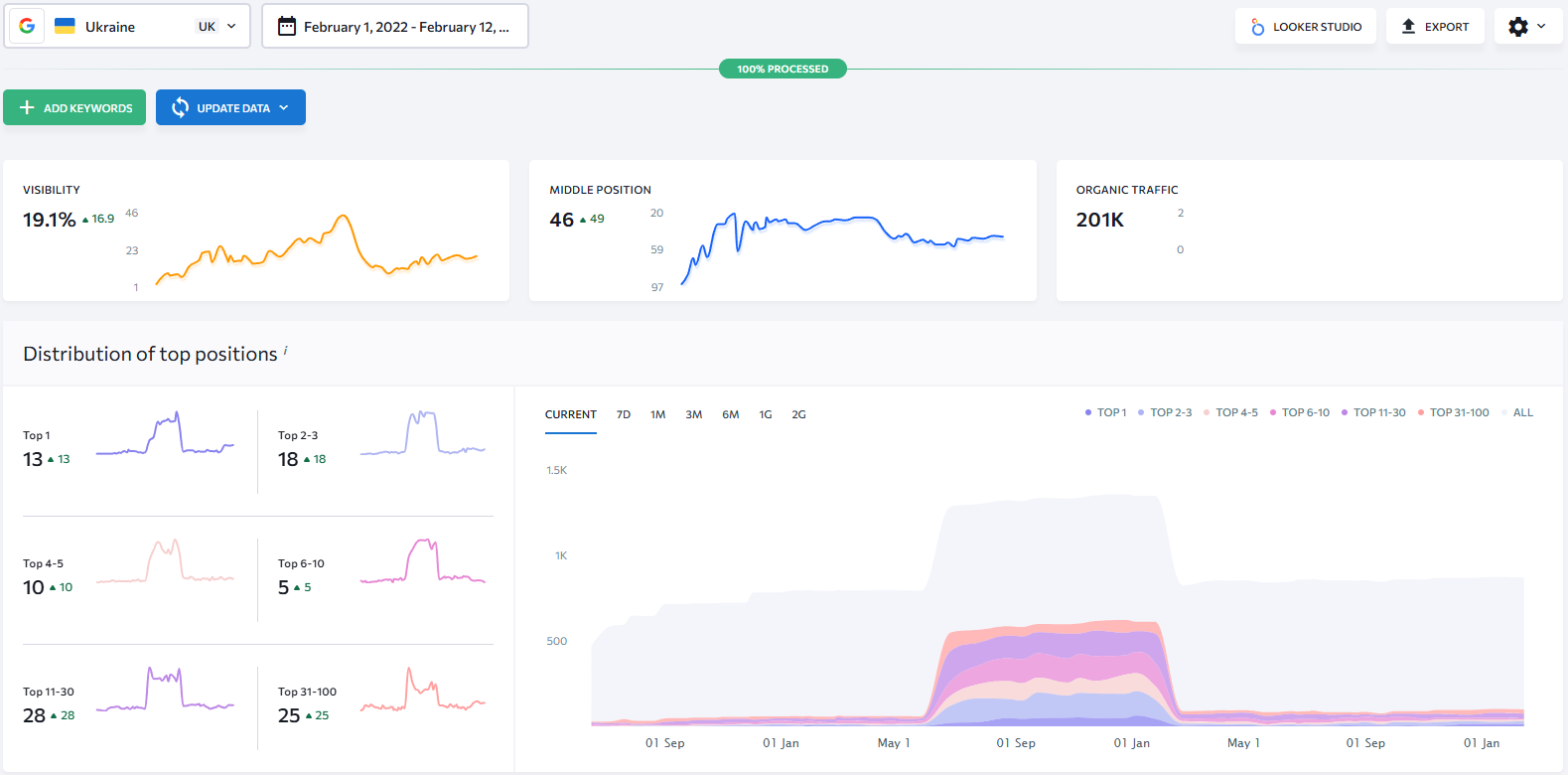Expand the Ukraine UK region dropdown
1568x775 pixels.
(231, 27)
